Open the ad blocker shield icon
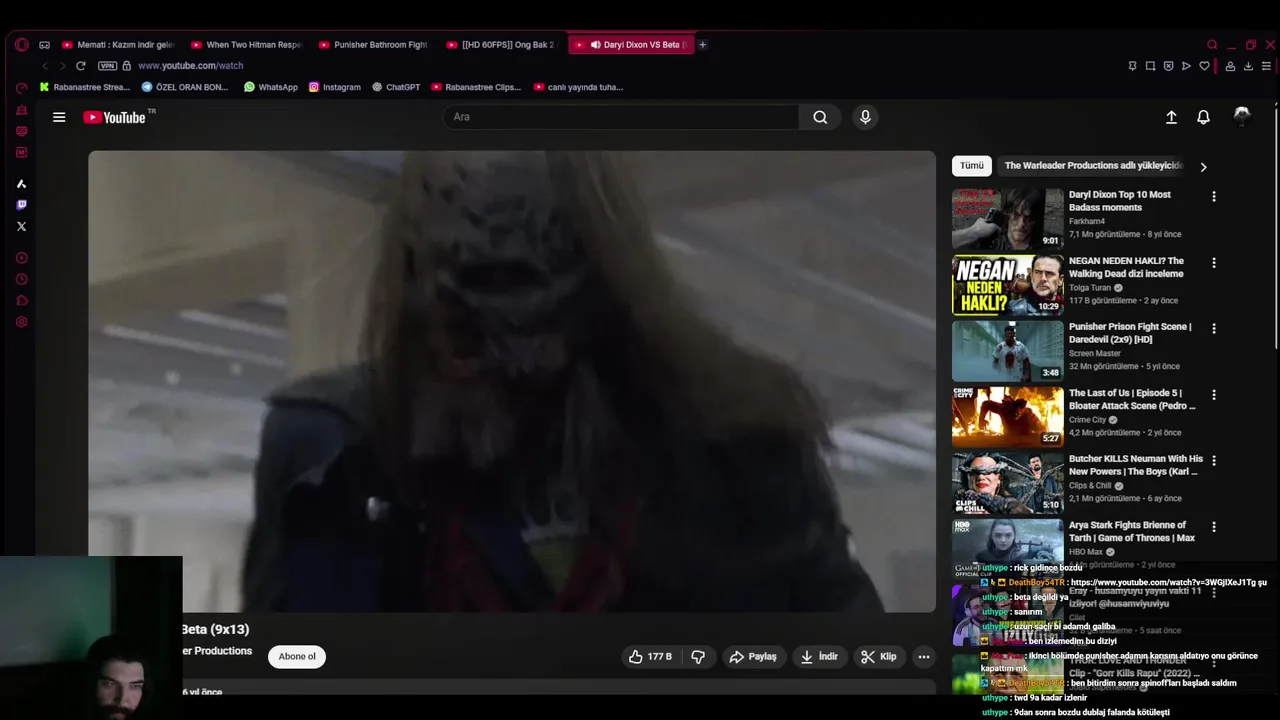The width and height of the screenshot is (1280, 720). [1168, 66]
